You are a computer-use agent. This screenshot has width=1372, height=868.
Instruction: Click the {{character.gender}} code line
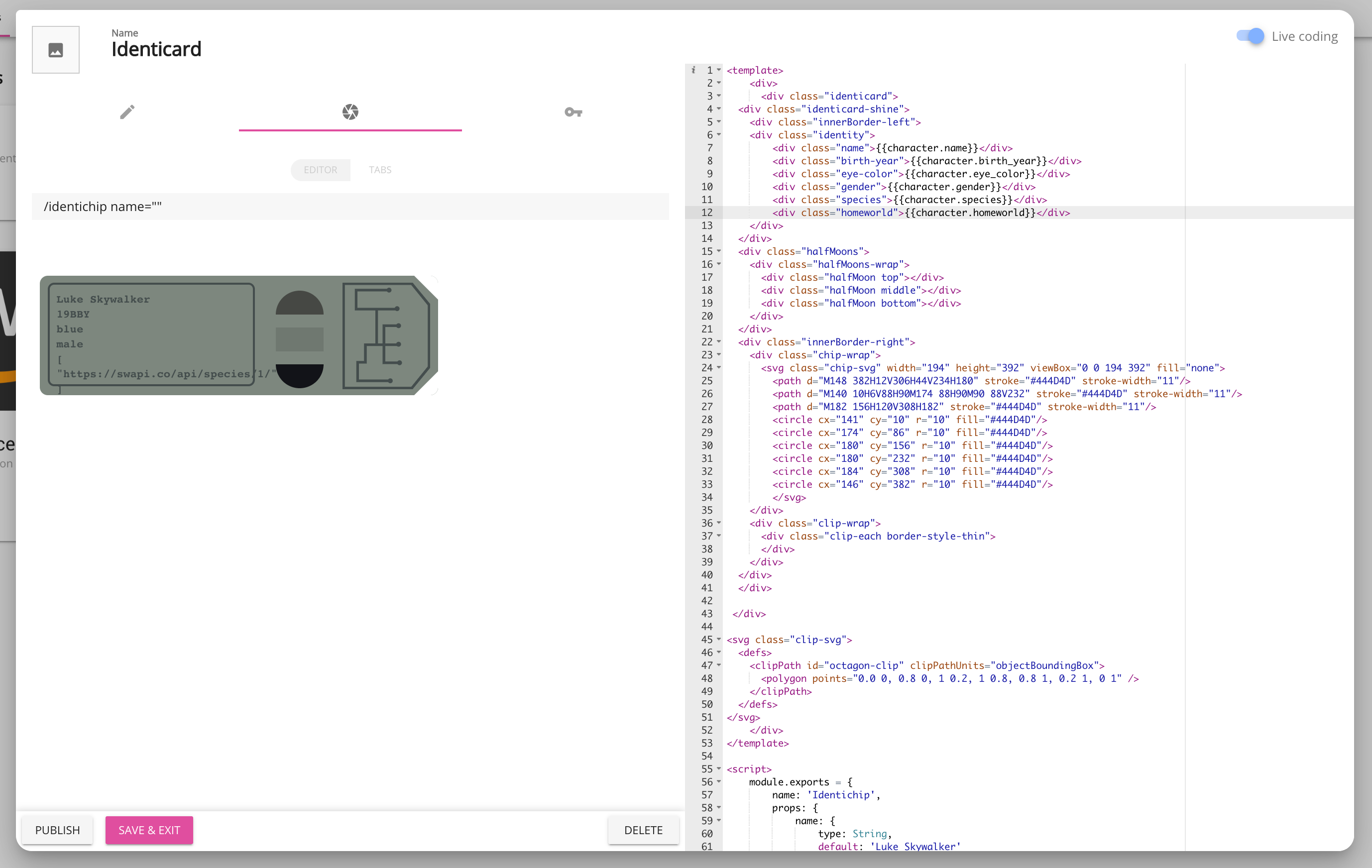(x=904, y=187)
